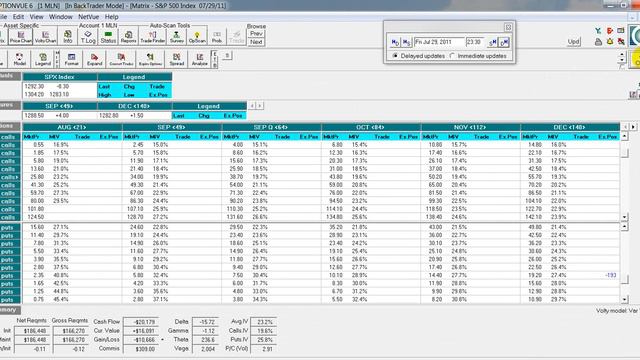
Task: Launch the Trade Finder tool
Action: click(x=152, y=37)
